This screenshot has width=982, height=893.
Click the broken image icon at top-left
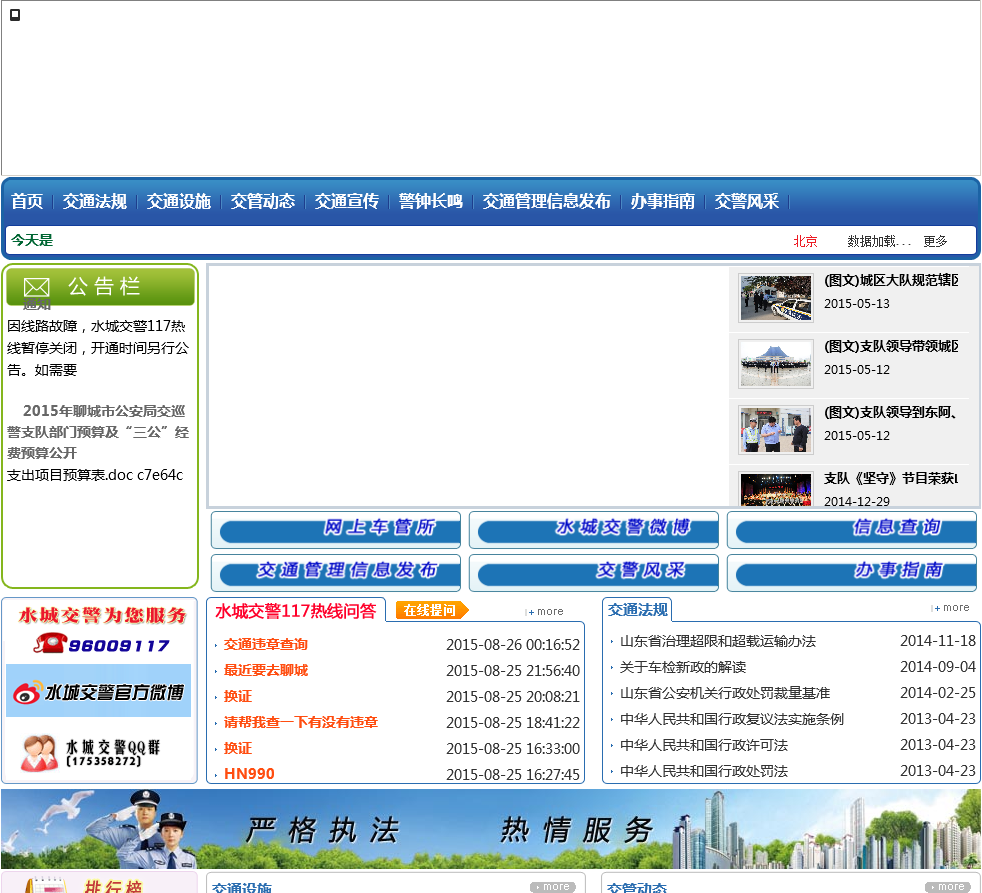15,15
